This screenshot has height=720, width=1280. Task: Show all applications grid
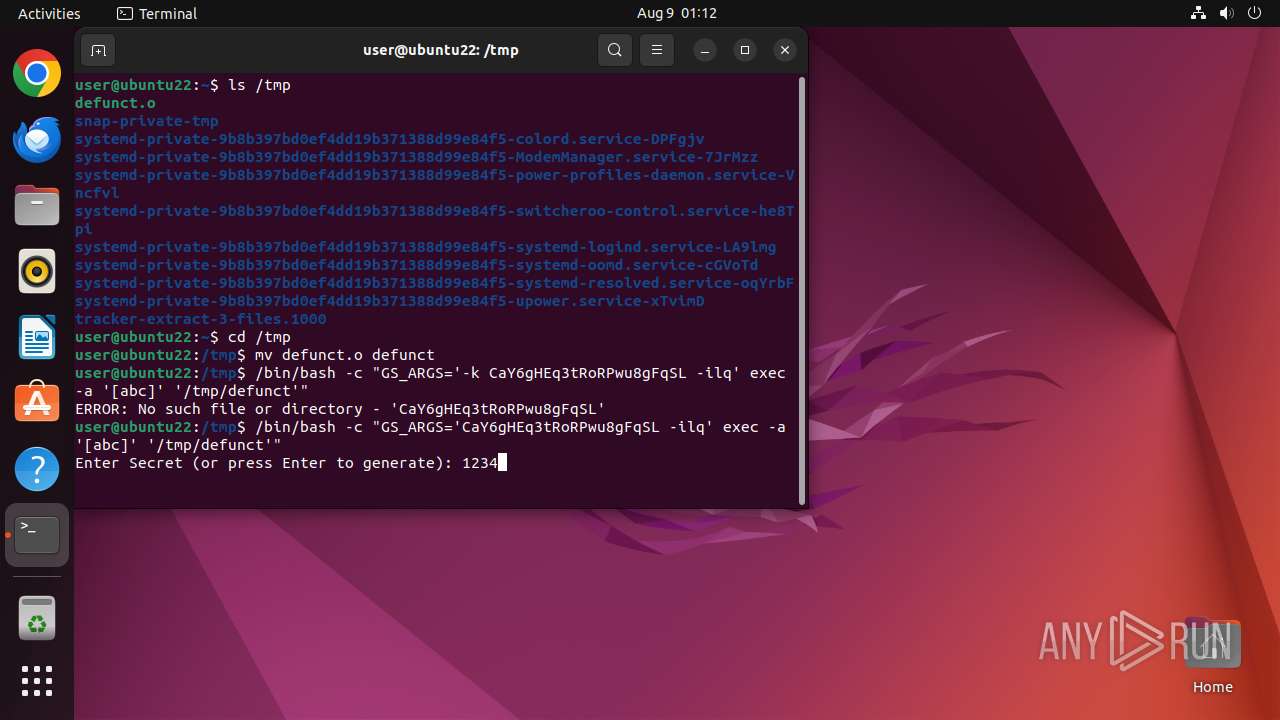(37, 681)
